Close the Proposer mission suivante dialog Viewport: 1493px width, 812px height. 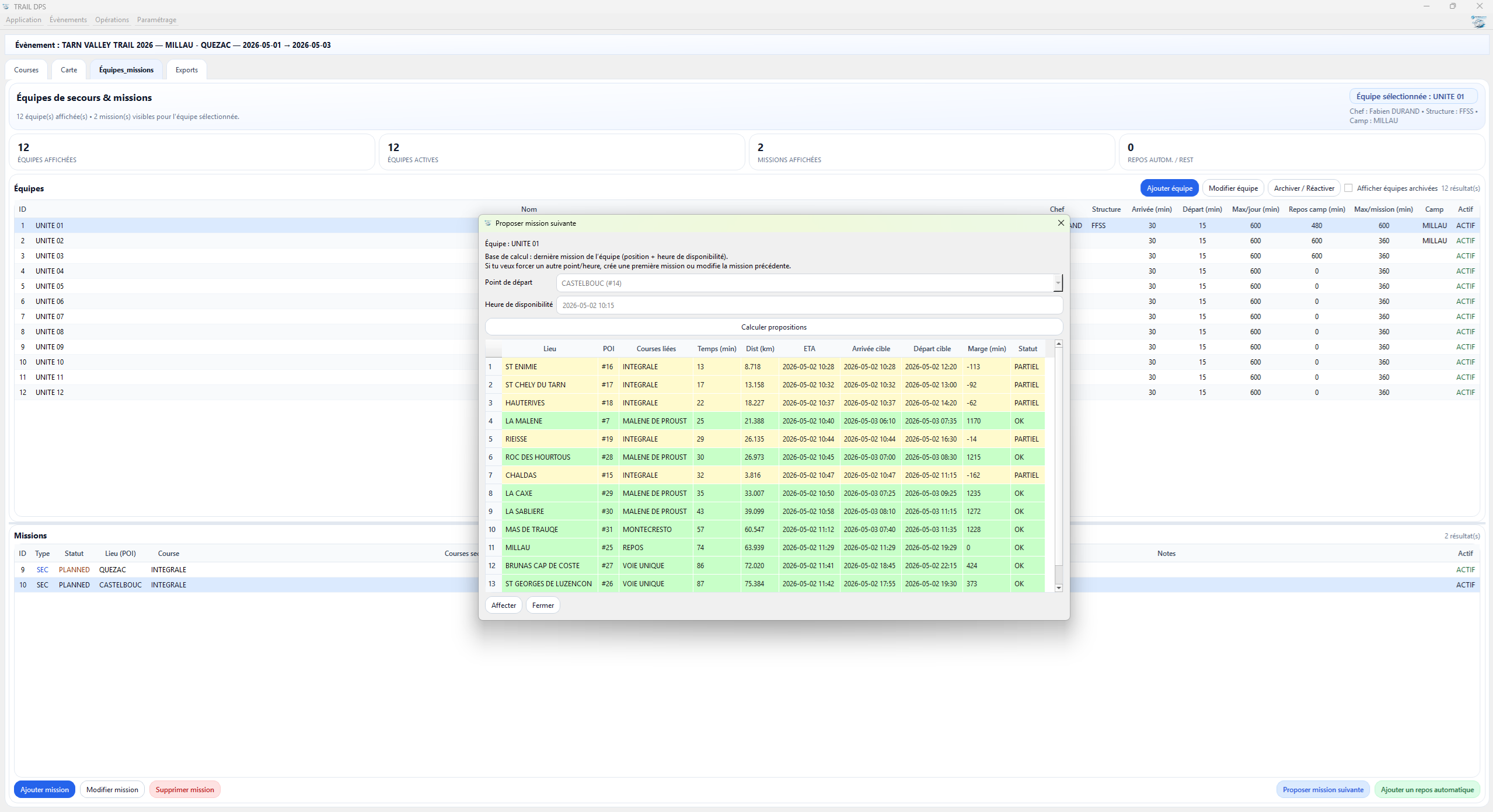pos(1061,223)
